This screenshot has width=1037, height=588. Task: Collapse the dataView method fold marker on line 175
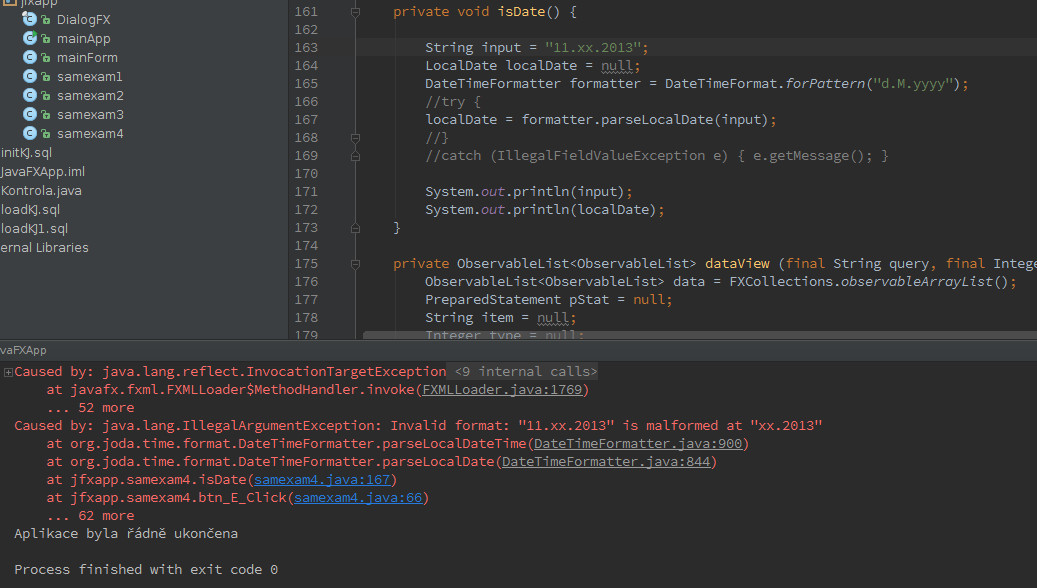click(355, 264)
